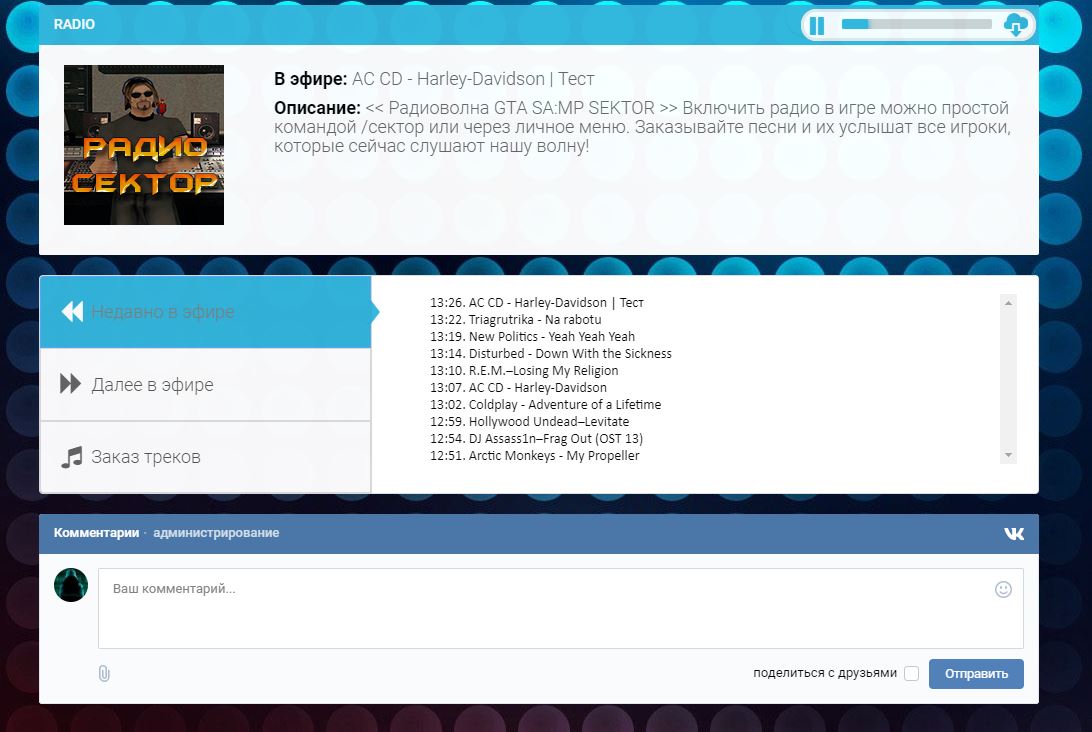Click the В эфире current track text

(434, 79)
